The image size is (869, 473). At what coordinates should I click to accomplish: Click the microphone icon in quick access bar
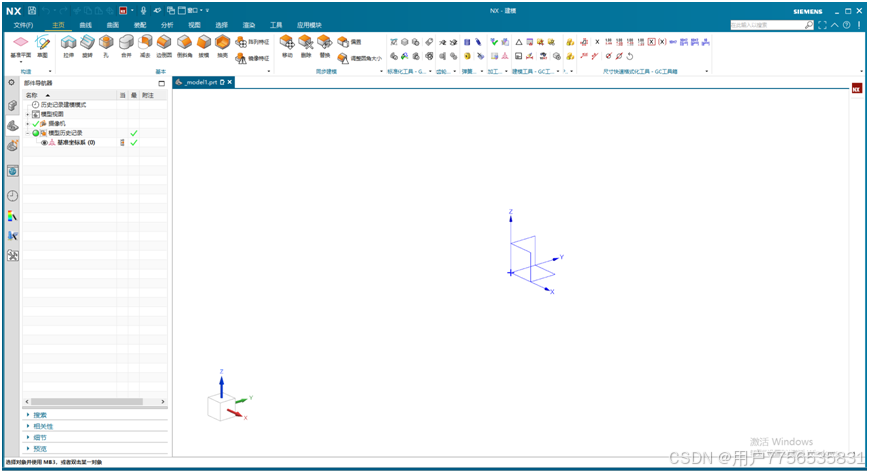coord(144,11)
